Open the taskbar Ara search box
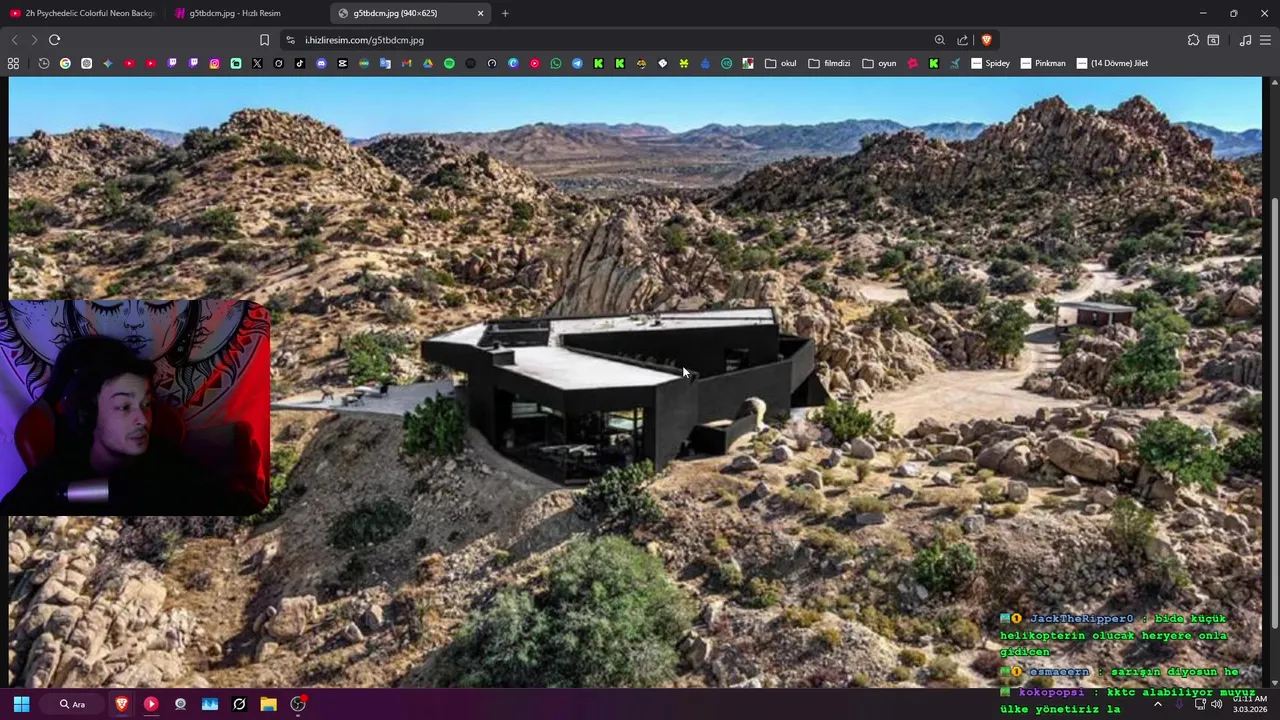The height and width of the screenshot is (720, 1280). (72, 704)
